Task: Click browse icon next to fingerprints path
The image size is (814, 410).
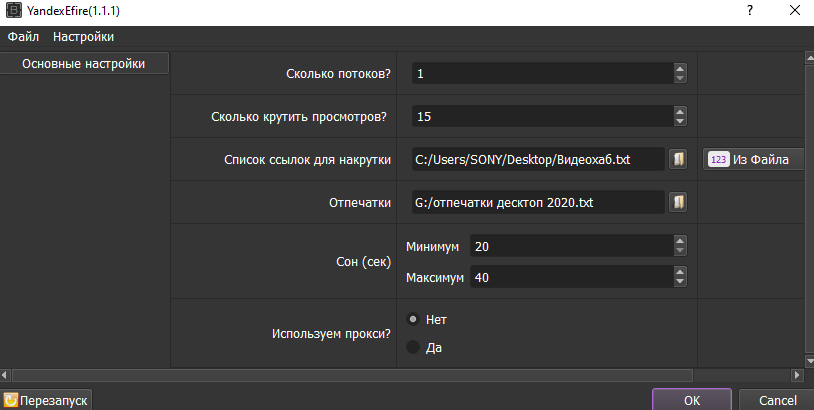Action: click(x=677, y=203)
